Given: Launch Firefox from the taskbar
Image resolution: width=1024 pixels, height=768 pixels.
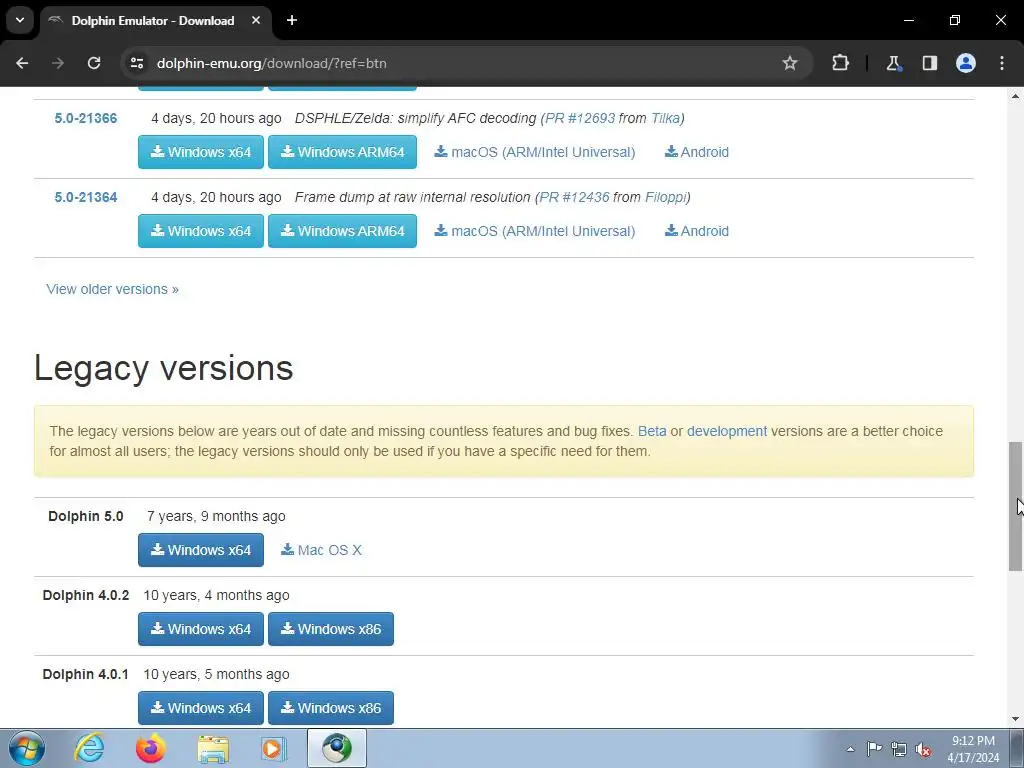Looking at the screenshot, I should click(x=151, y=748).
